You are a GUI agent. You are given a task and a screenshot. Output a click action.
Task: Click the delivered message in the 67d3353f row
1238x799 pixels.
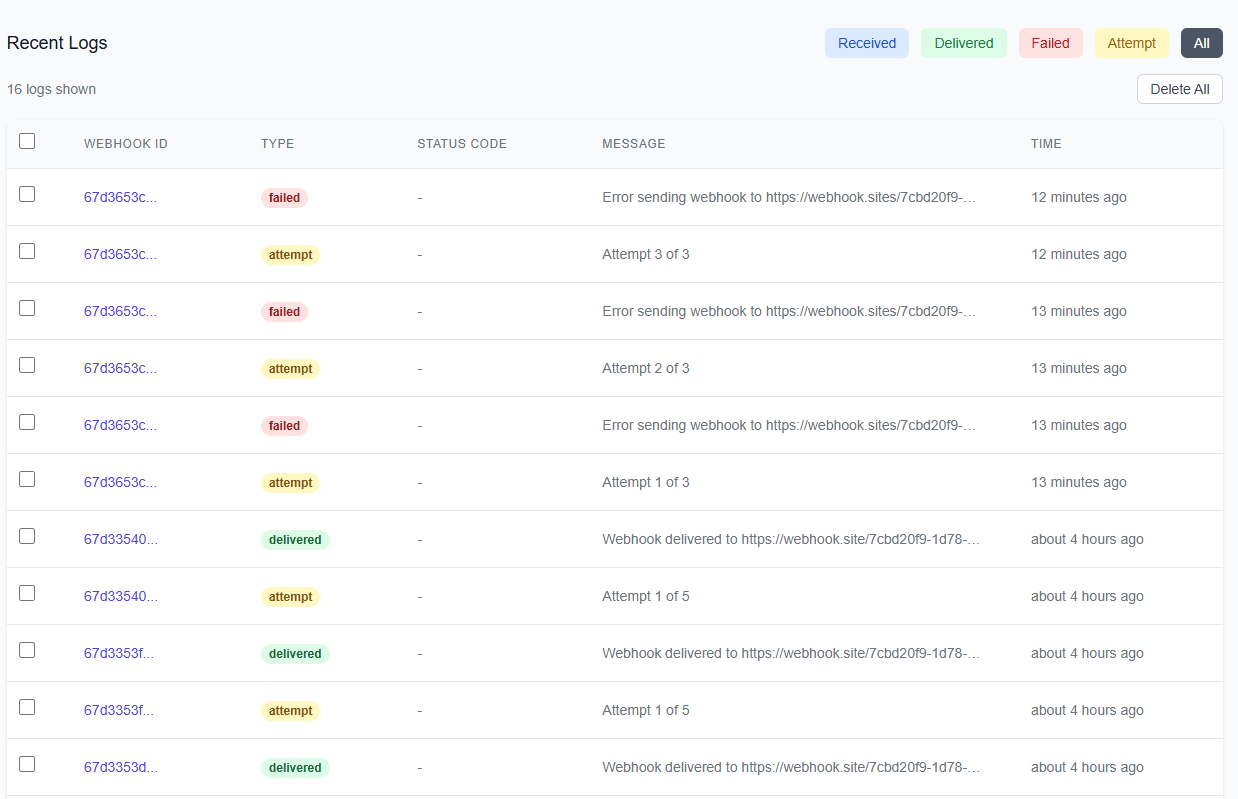tap(791, 653)
